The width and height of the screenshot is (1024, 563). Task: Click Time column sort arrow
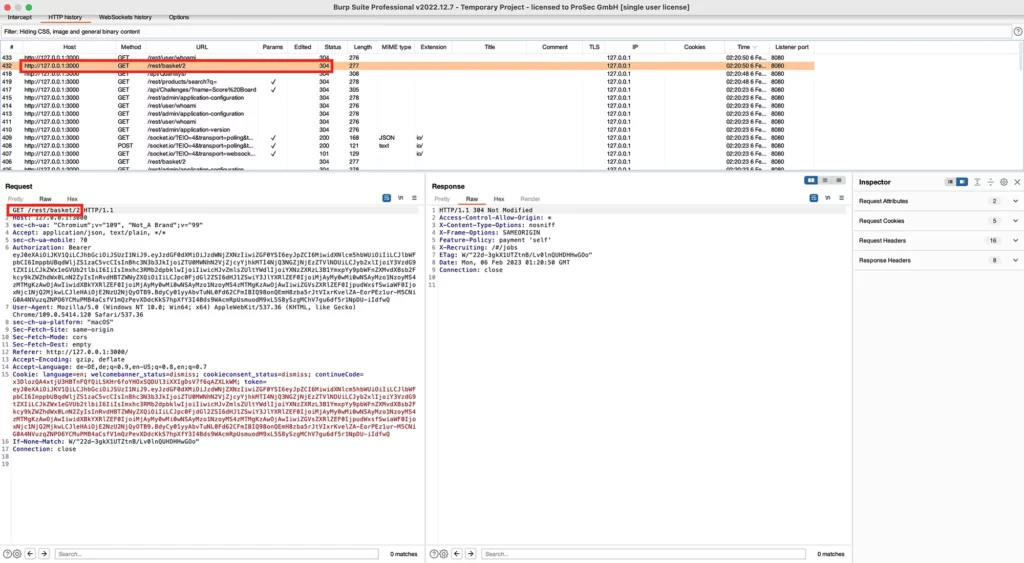click(x=755, y=47)
